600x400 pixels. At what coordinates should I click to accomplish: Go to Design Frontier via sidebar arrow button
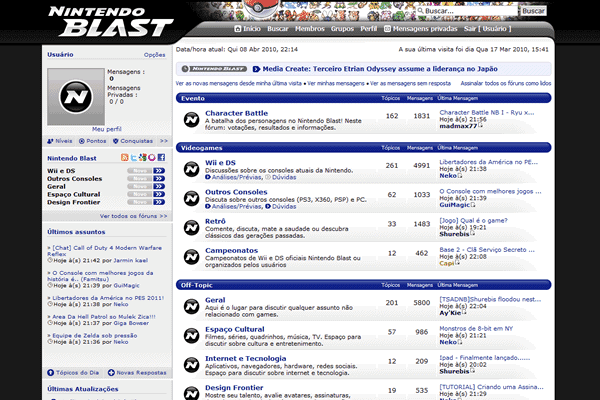[x=159, y=202]
